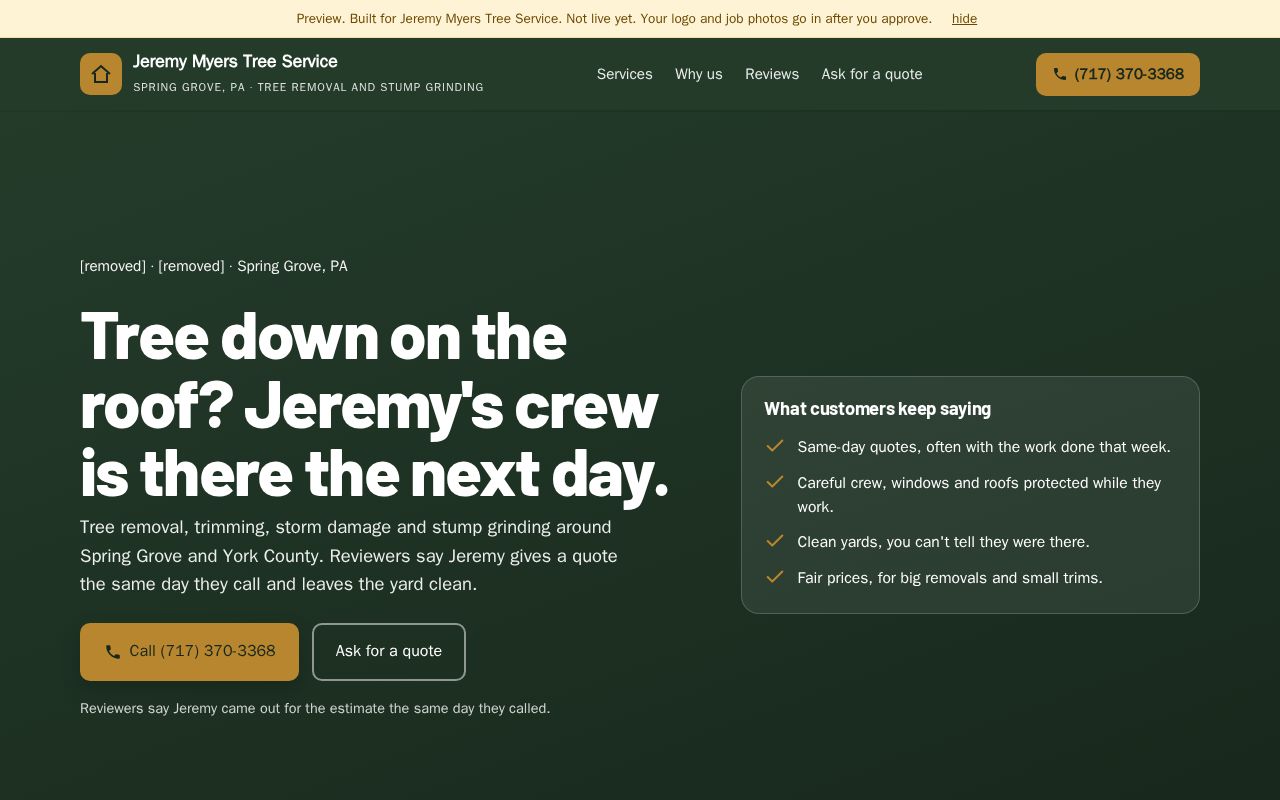This screenshot has width=1280, height=800.
Task: Click the "Reviewers say Jeremy came out" note
Action: coord(315,708)
